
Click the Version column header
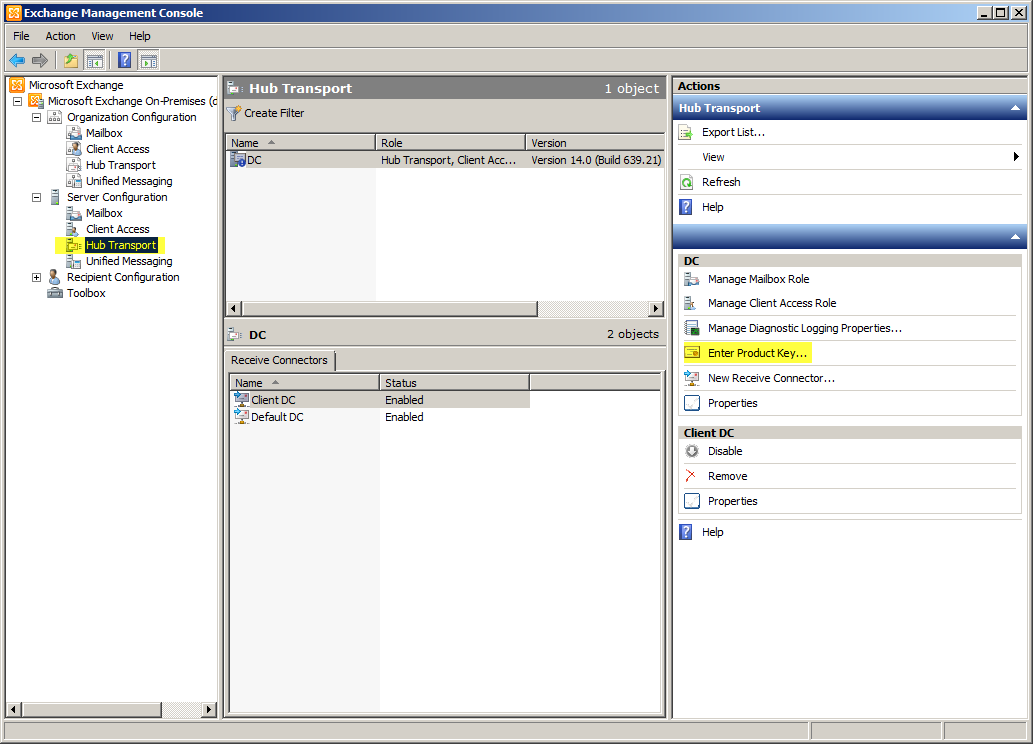595,143
